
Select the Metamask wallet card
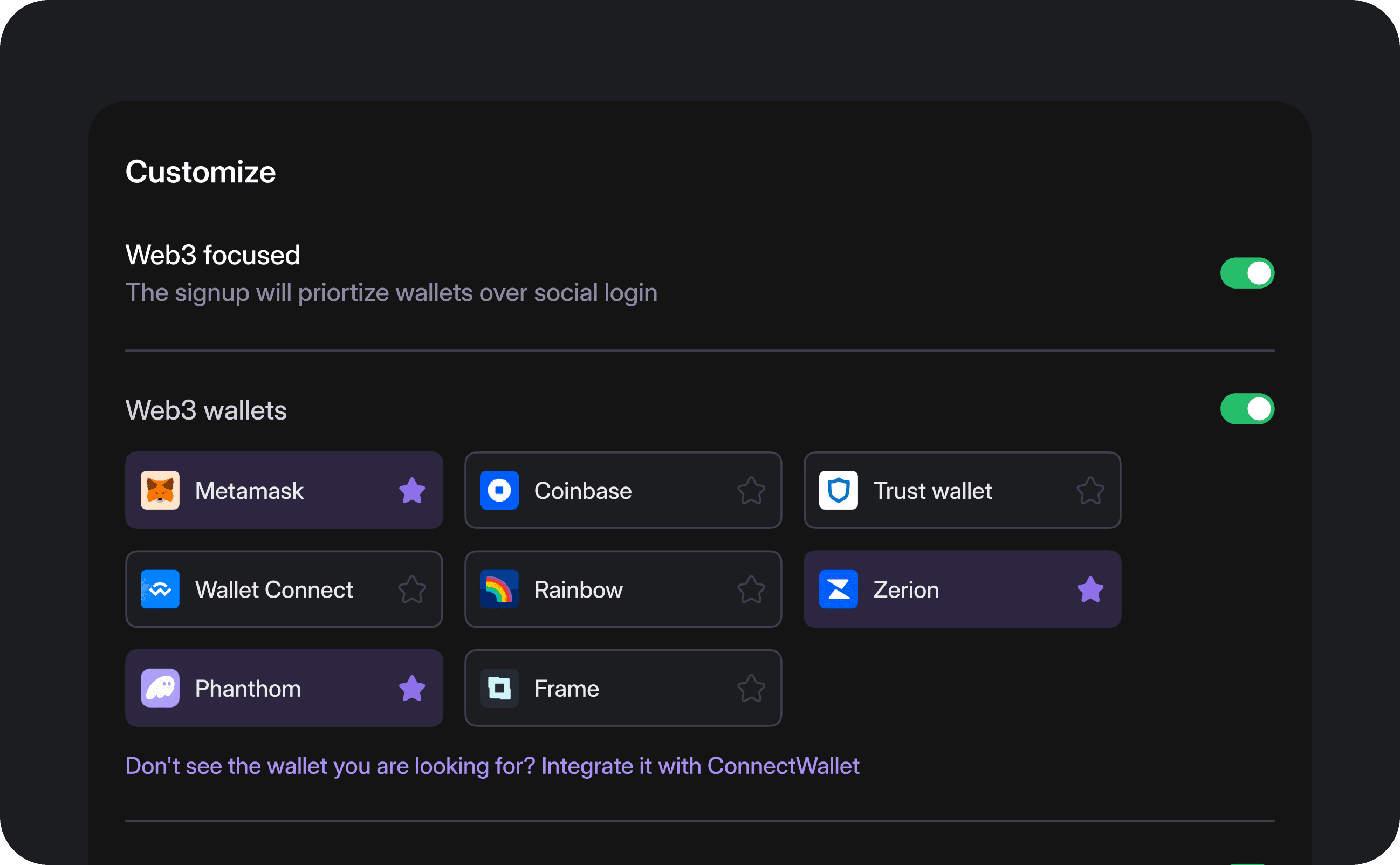click(284, 490)
